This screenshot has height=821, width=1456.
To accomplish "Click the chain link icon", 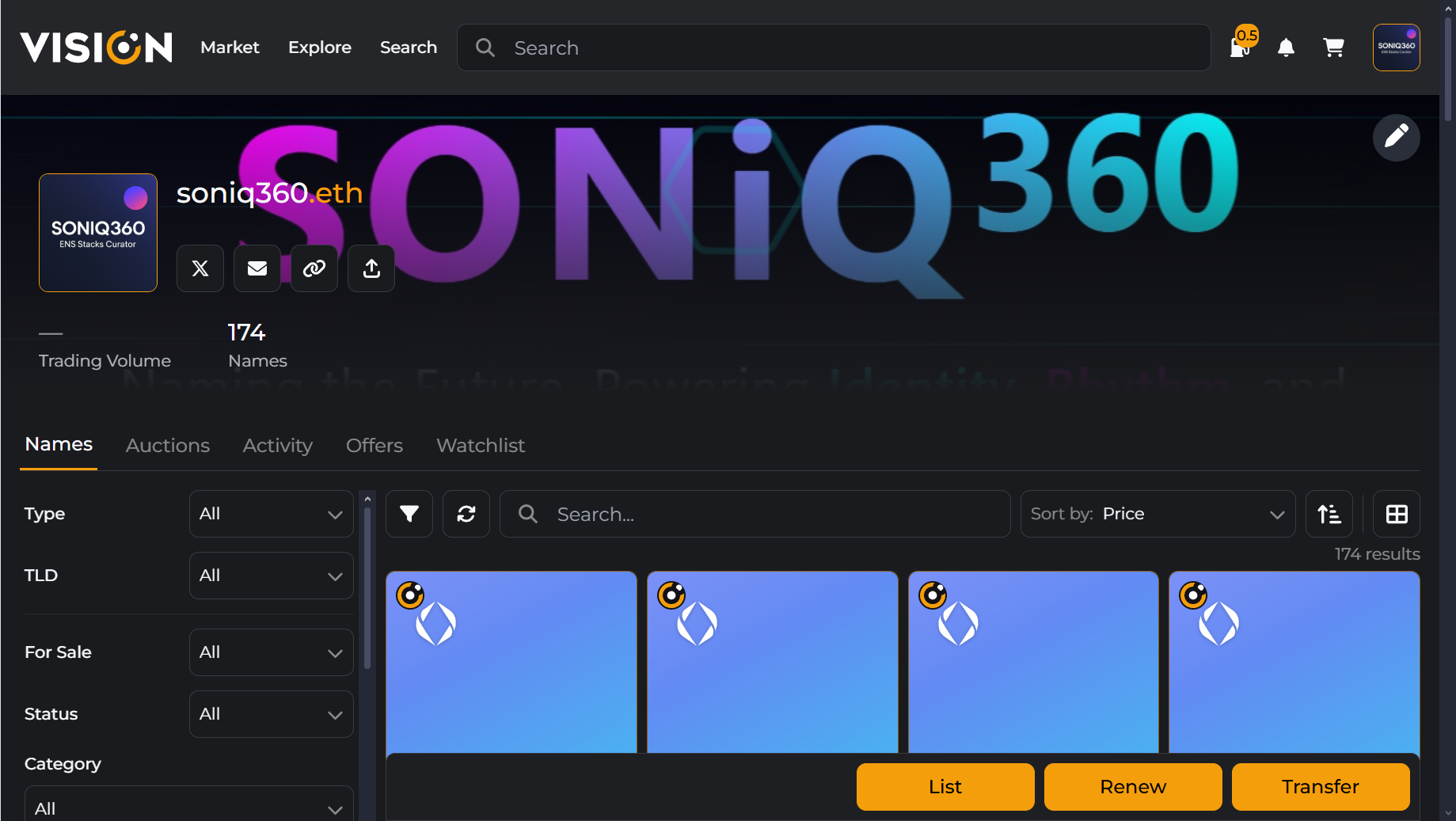I will pos(314,268).
